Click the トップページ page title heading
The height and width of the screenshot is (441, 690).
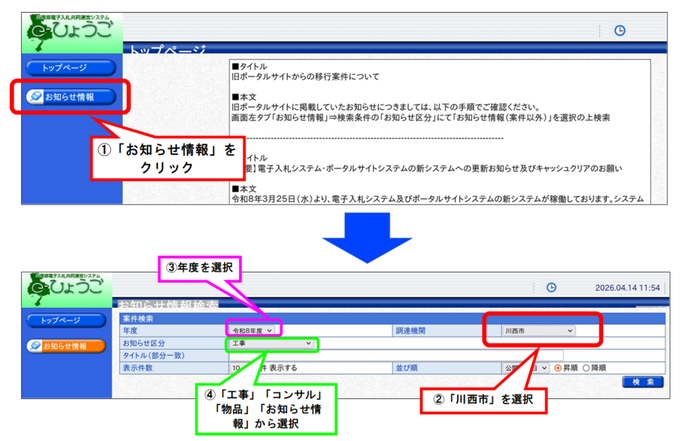pos(167,49)
